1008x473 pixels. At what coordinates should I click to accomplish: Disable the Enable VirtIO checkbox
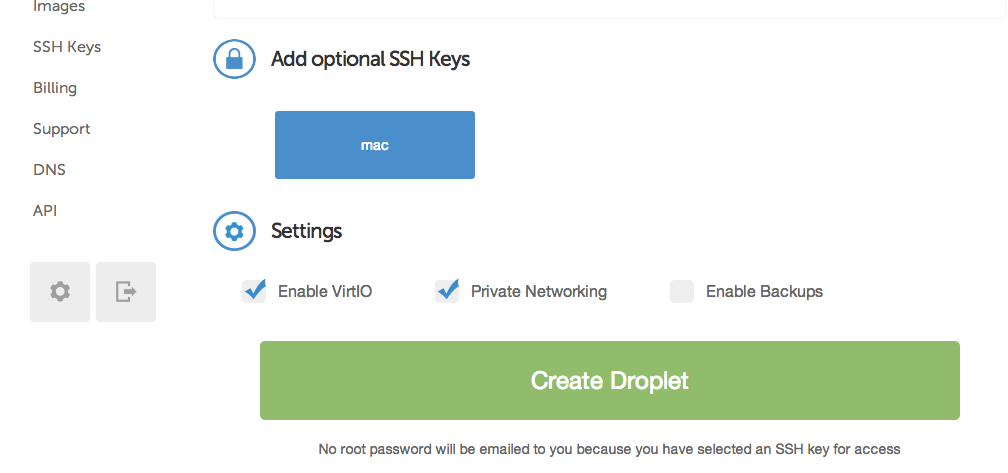(254, 291)
